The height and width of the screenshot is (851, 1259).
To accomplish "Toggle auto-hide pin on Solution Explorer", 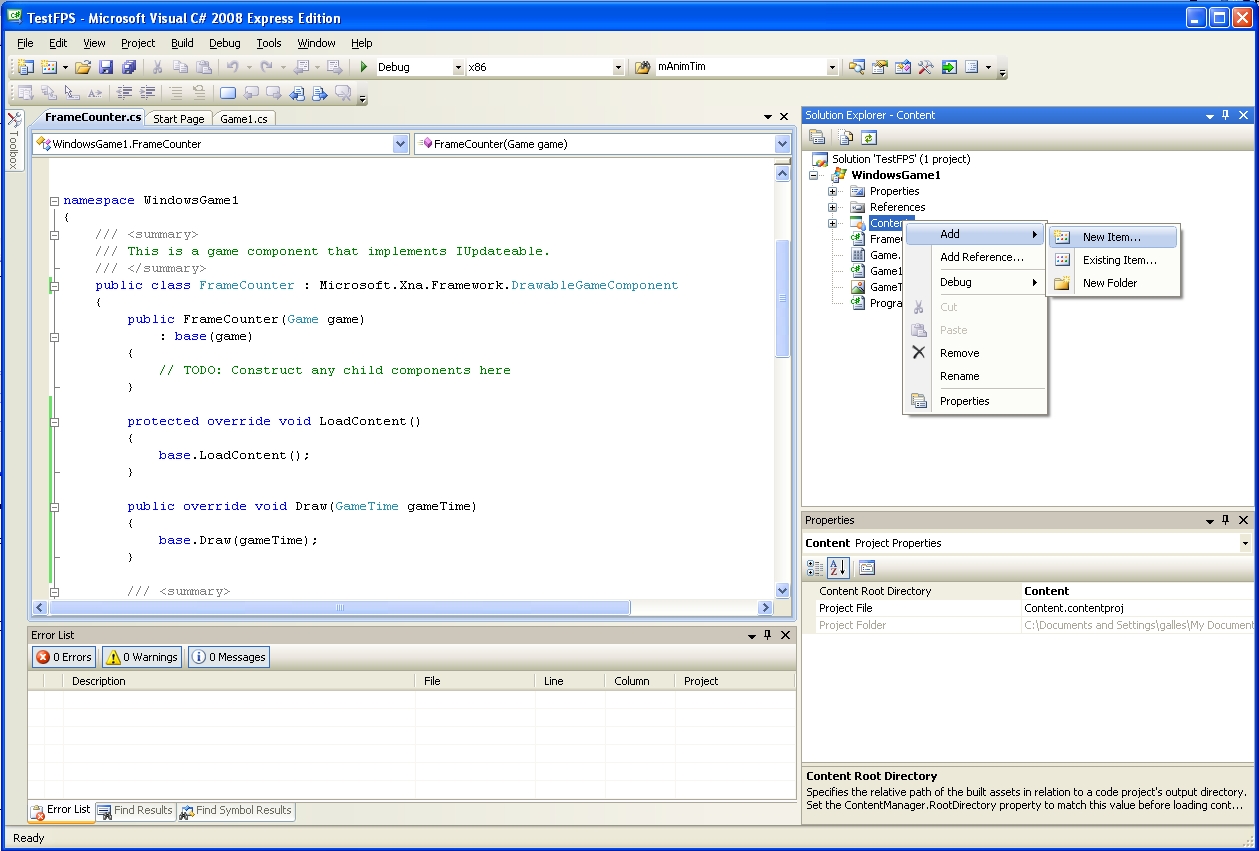I will point(1227,115).
